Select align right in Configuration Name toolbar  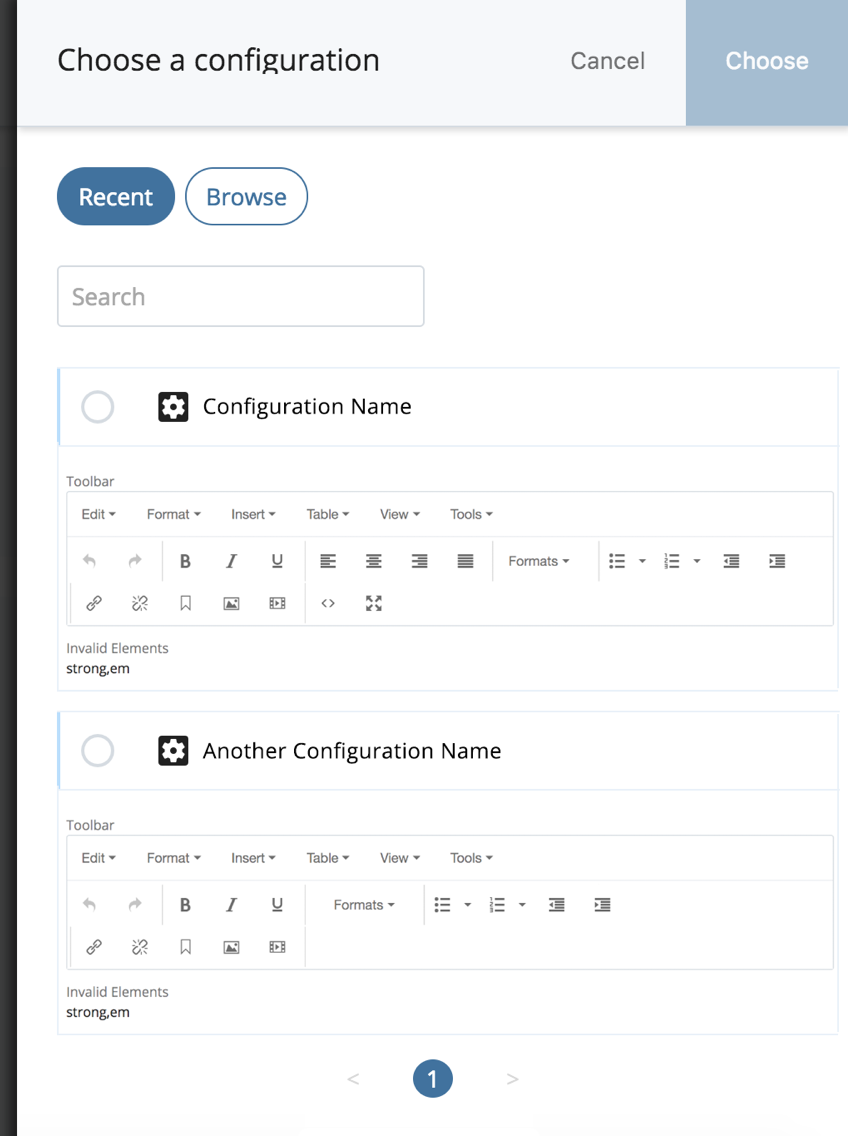[420, 561]
